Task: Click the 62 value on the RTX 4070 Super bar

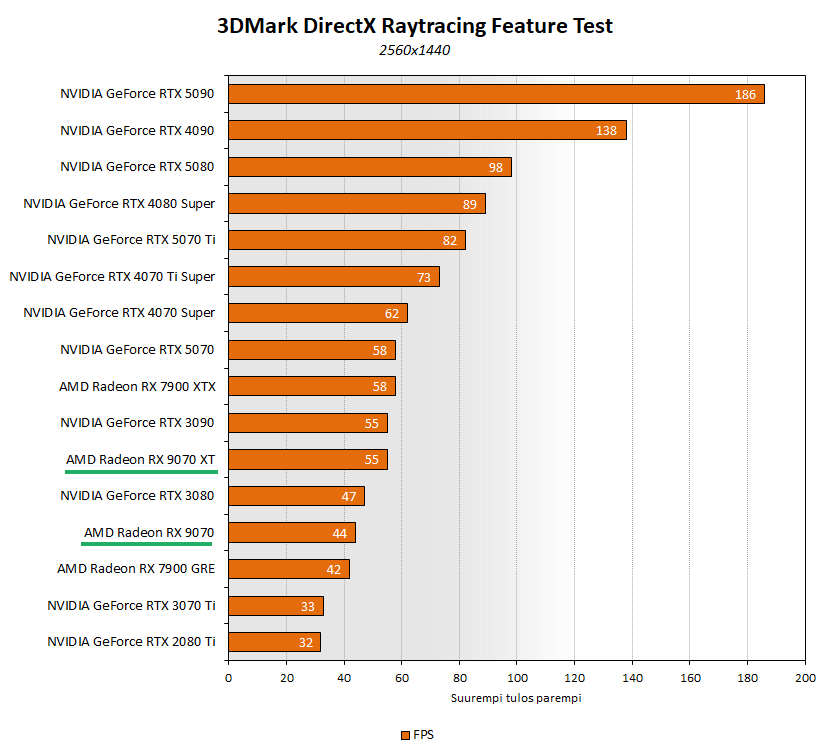Action: tap(392, 314)
